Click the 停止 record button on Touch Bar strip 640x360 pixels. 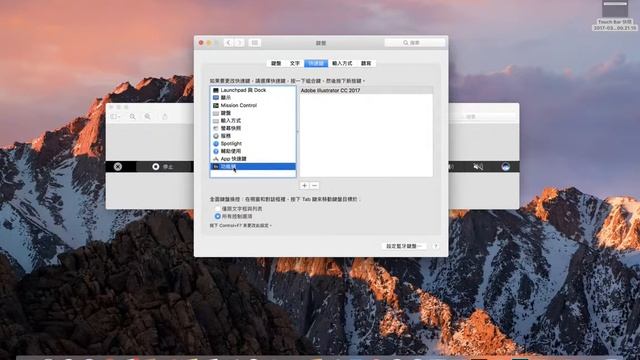pos(163,167)
